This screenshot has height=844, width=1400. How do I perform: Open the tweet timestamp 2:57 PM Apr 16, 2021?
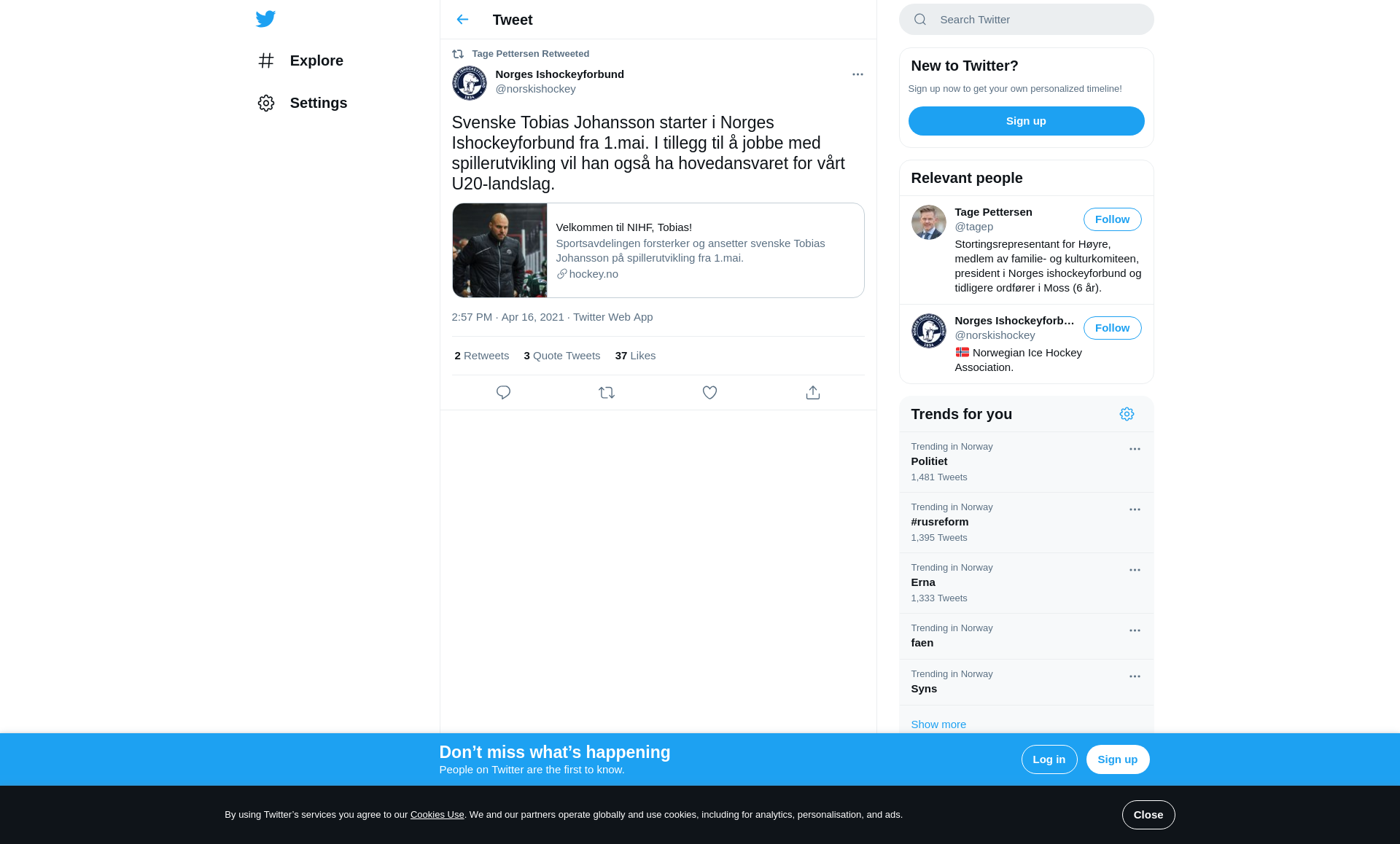tap(507, 317)
